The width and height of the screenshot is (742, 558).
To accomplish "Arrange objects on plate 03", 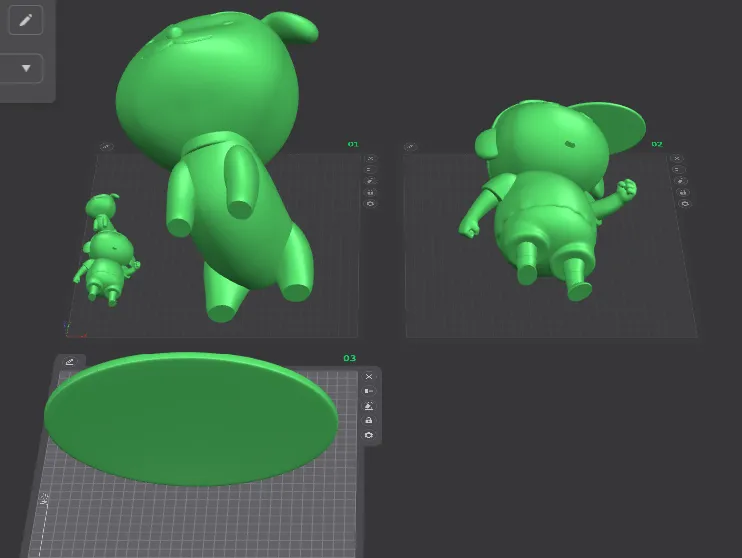I will (369, 391).
